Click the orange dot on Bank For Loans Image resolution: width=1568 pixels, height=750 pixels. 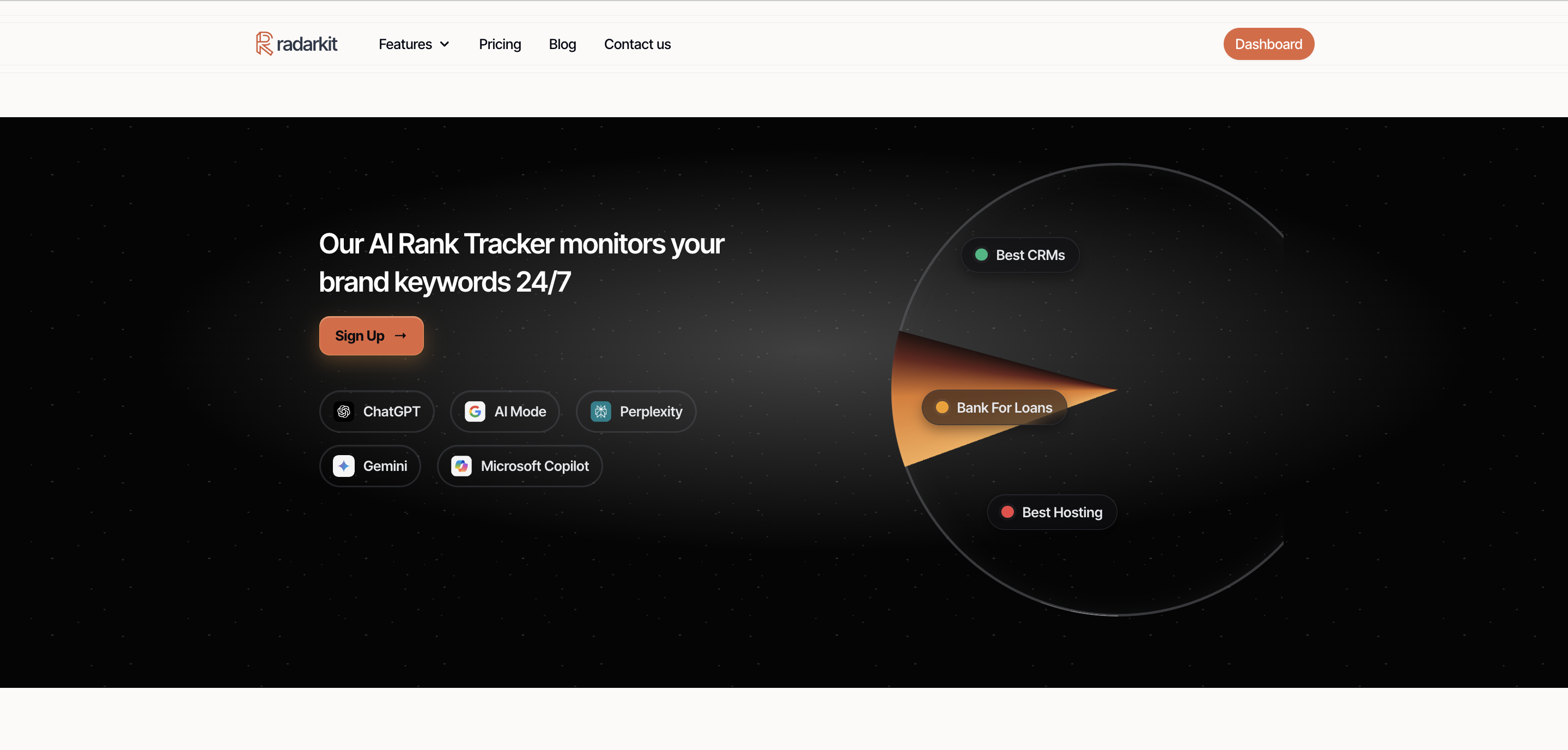pyautogui.click(x=941, y=407)
